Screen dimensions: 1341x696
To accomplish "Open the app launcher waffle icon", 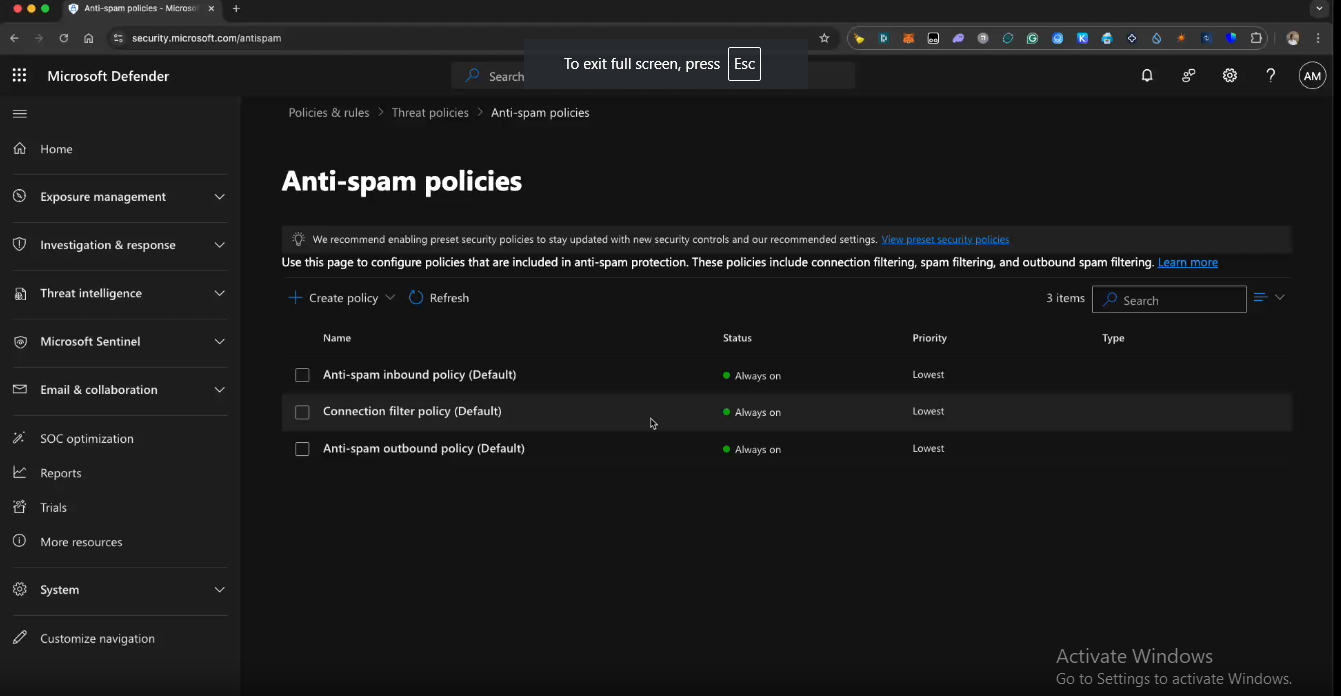I will (x=19, y=76).
